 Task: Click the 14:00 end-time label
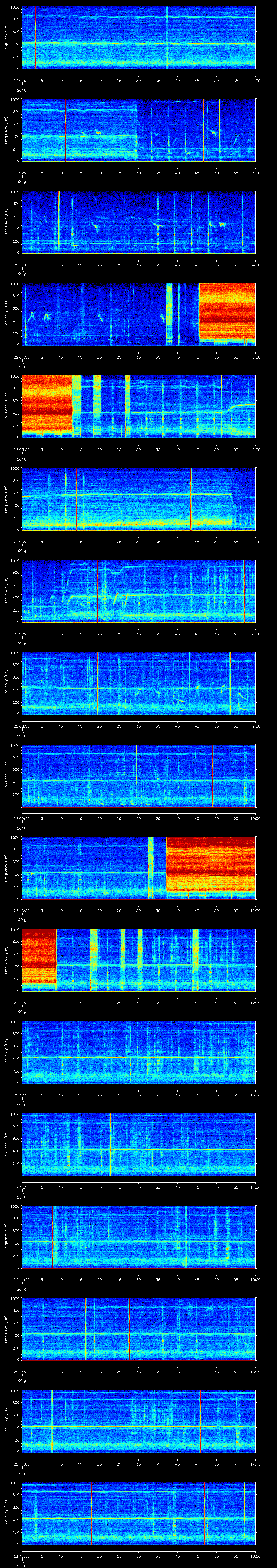(x=255, y=1187)
